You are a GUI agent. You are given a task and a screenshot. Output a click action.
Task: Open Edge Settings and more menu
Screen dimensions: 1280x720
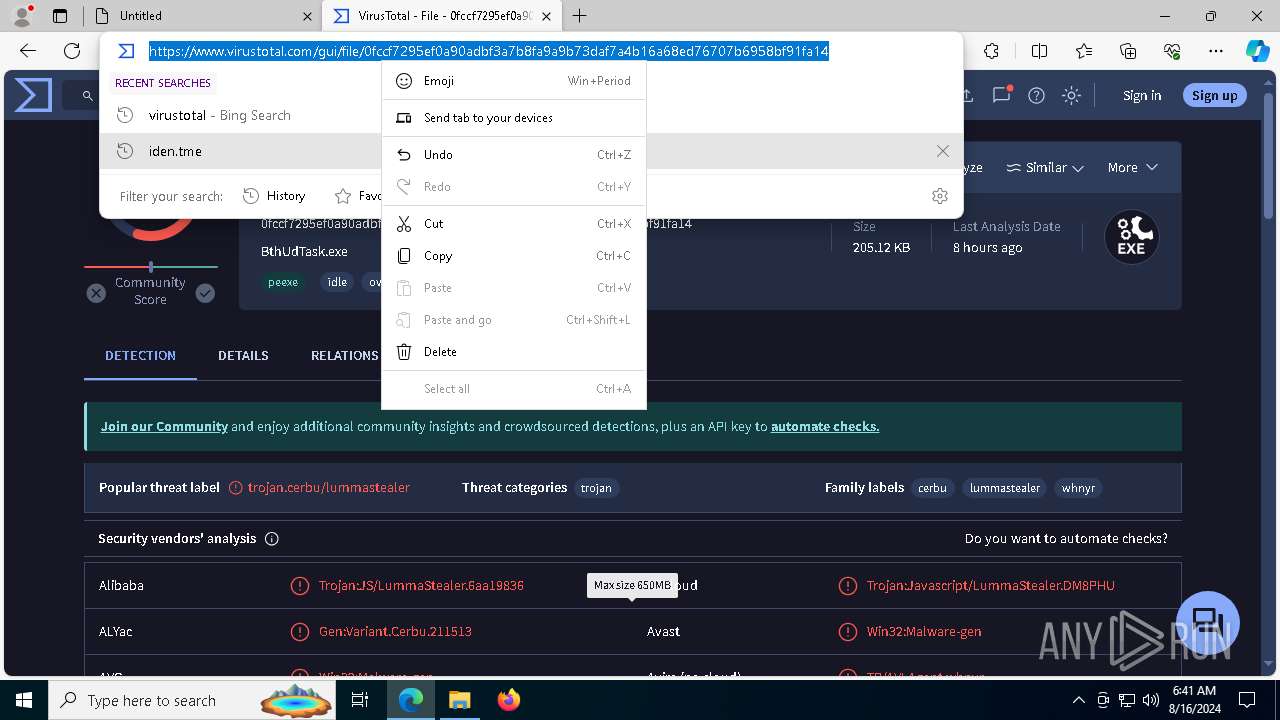point(1216,51)
